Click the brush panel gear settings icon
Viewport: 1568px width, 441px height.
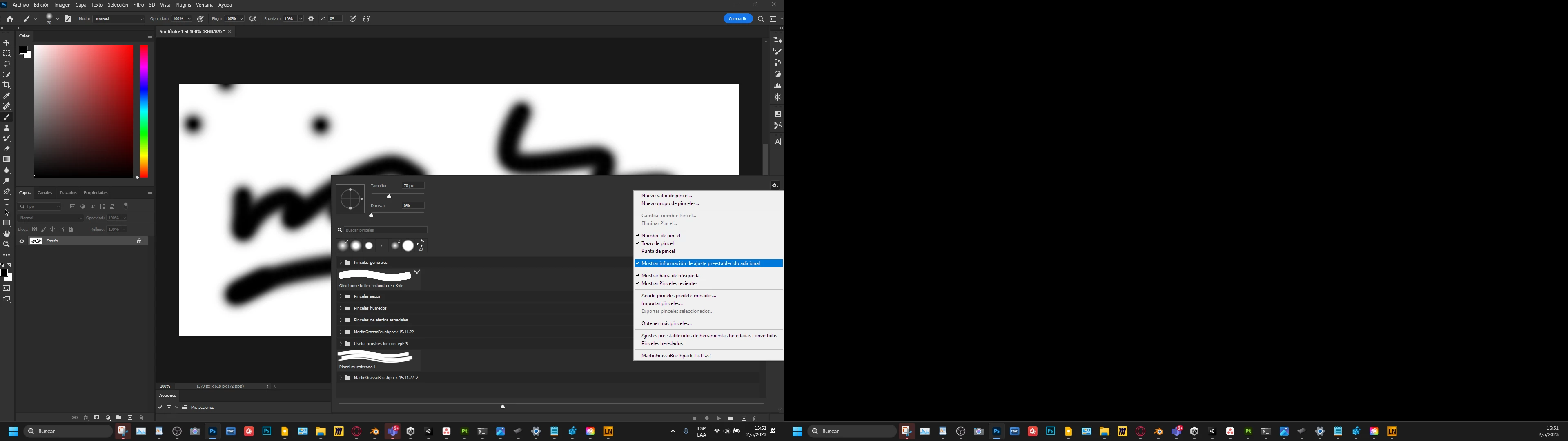pos(774,185)
